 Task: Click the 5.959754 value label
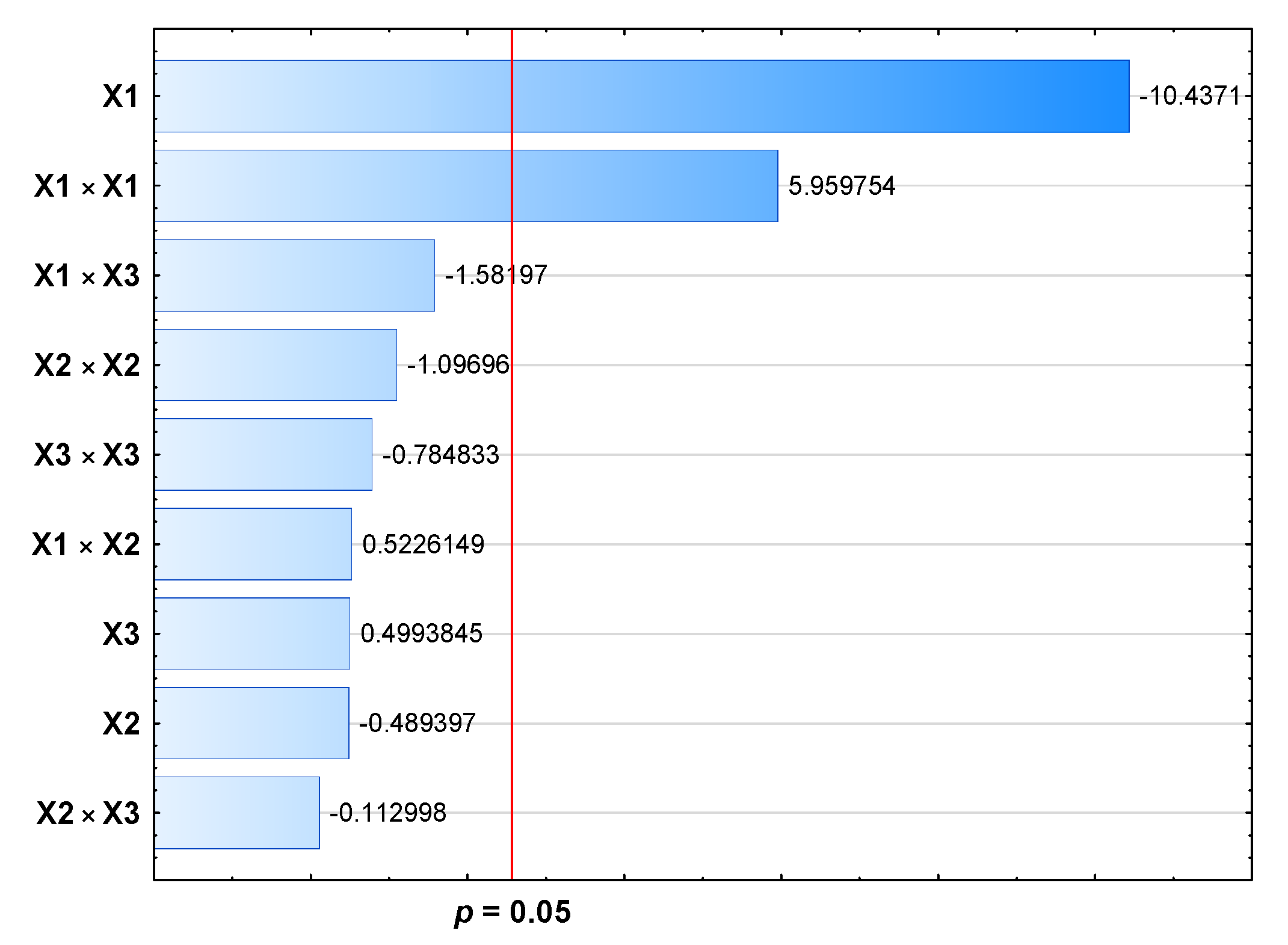[842, 186]
